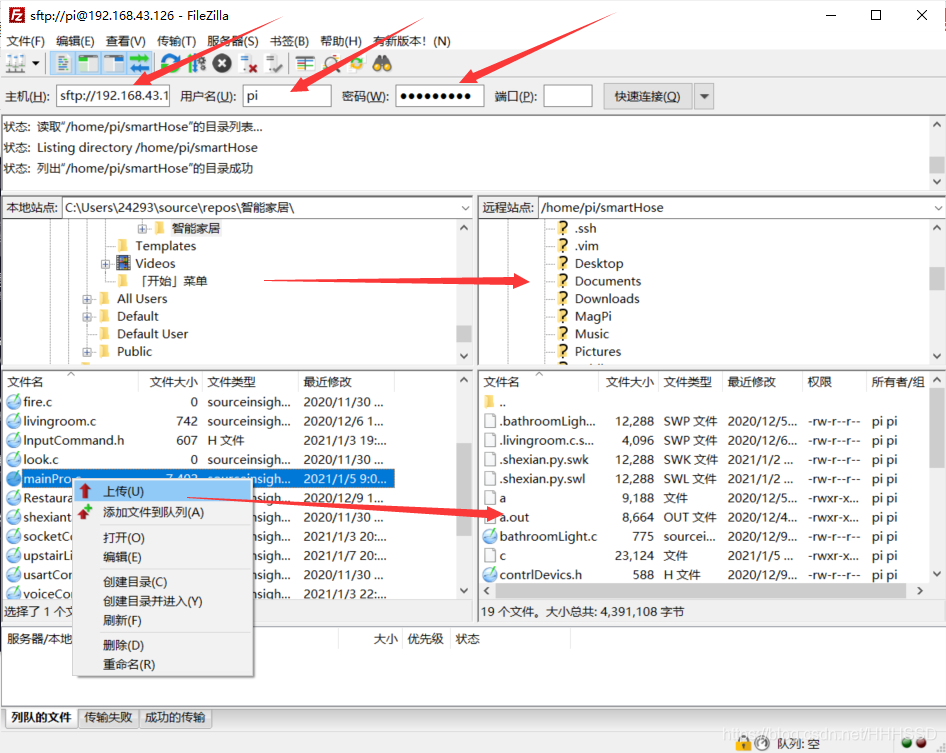The height and width of the screenshot is (753, 946).
Task: Choose 刷新(F) in the context menu
Action: tap(162, 620)
